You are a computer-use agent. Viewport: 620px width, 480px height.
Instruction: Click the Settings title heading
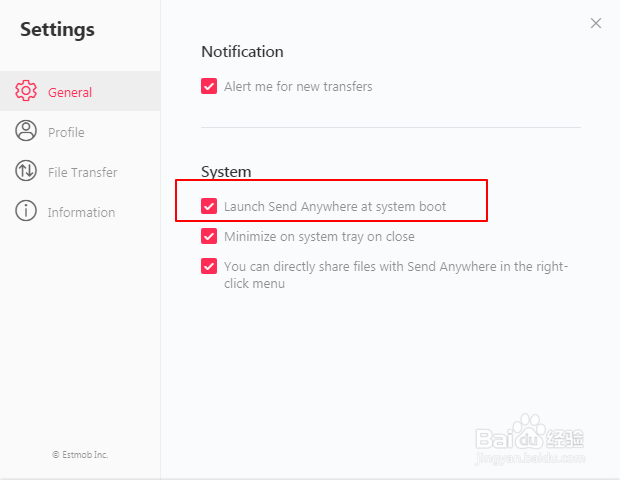point(57,30)
